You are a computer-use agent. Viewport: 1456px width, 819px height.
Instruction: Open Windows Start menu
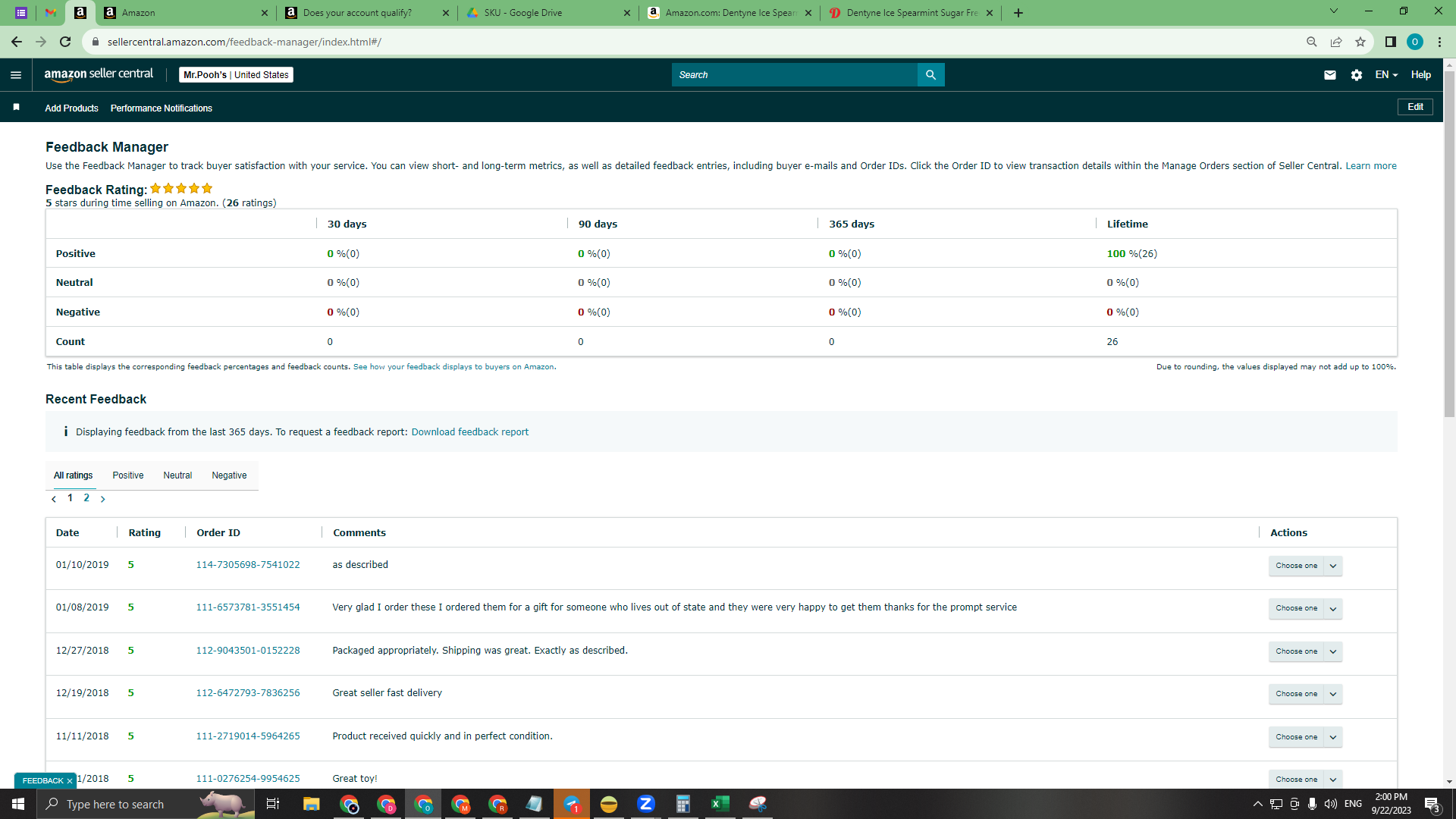coord(18,804)
